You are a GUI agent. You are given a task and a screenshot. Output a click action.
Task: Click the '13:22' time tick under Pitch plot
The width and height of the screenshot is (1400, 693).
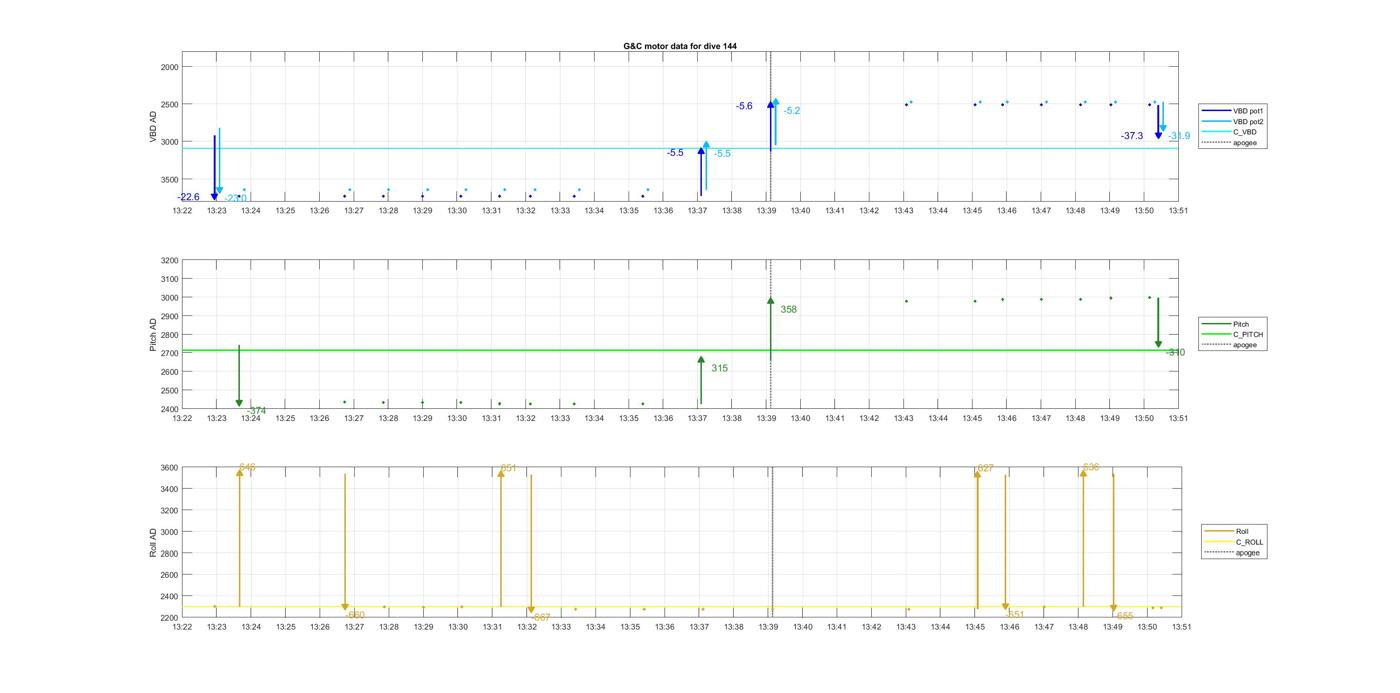[182, 419]
